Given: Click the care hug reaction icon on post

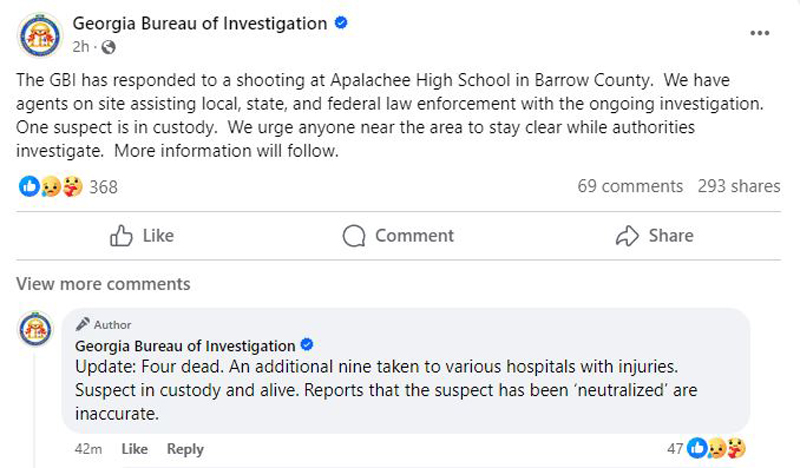Looking at the screenshot, I should click(72, 186).
